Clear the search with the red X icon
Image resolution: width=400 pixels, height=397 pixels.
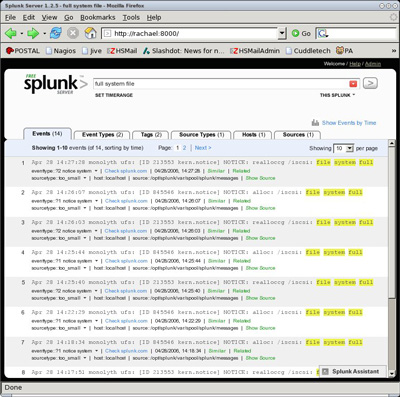tap(353, 84)
